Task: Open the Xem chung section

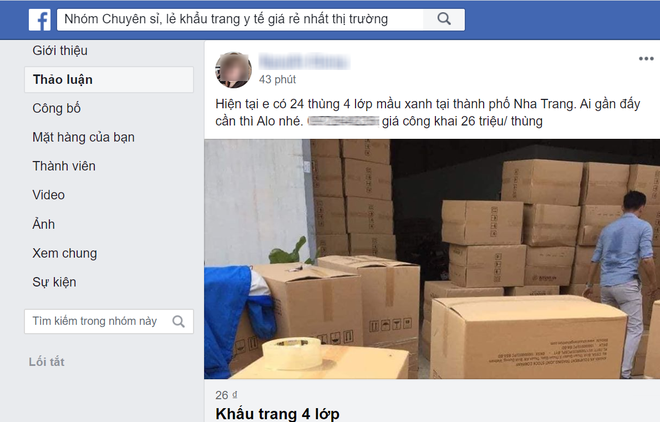Action: click(x=65, y=253)
